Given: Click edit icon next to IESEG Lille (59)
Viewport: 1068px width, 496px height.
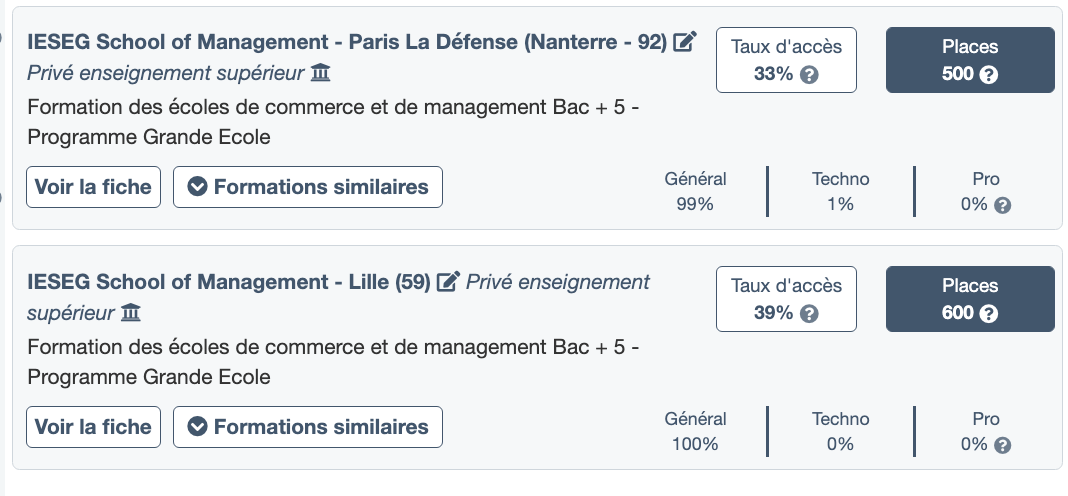Looking at the screenshot, I should pos(449,282).
